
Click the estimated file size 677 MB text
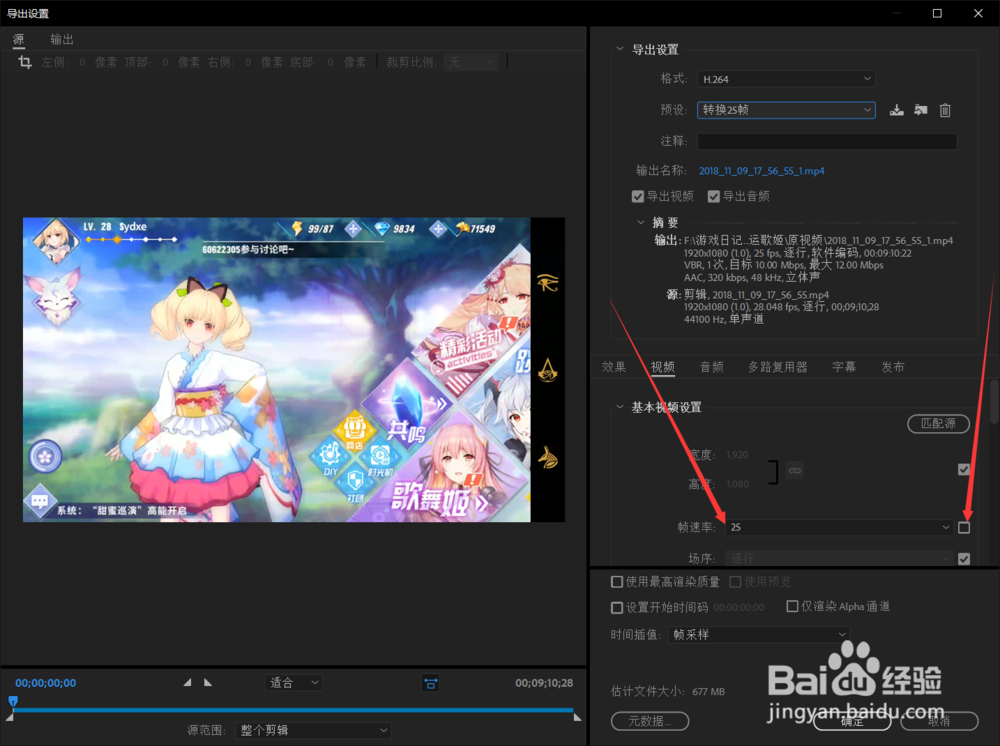tap(709, 691)
